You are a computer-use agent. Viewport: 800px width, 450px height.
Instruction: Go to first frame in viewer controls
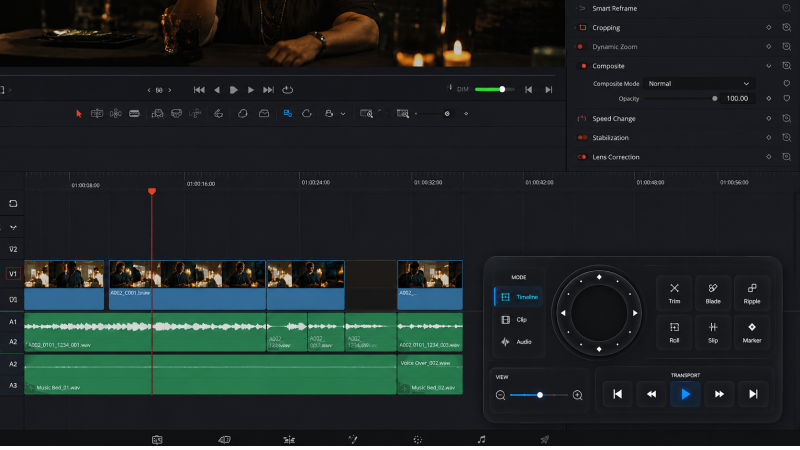[x=199, y=90]
